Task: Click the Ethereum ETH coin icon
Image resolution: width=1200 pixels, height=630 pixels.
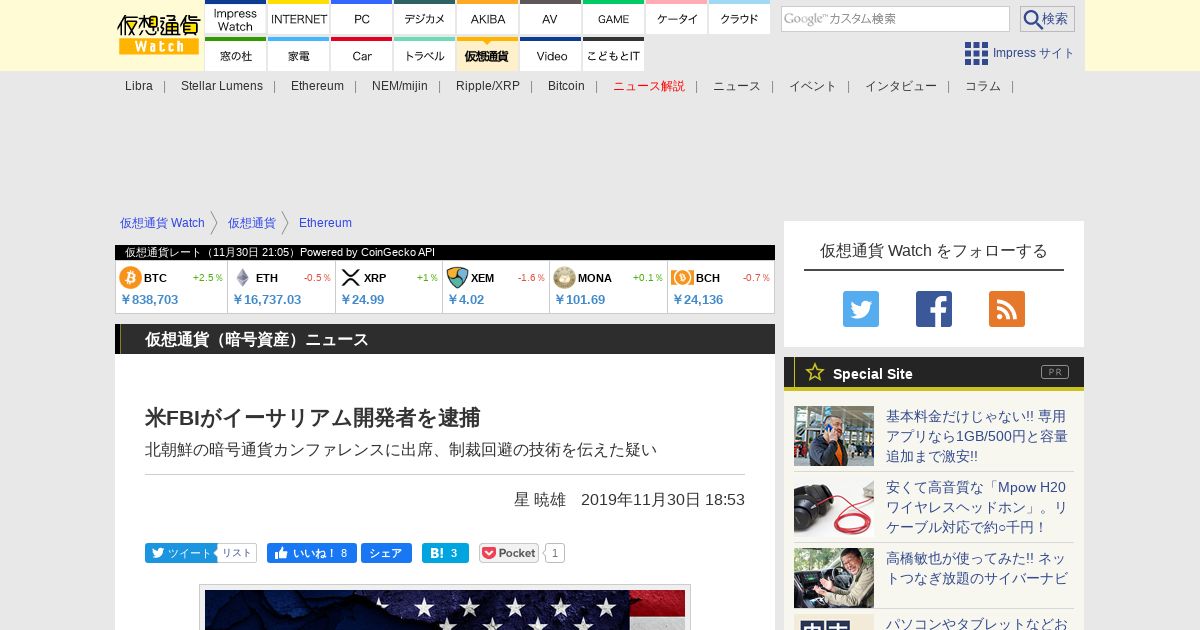Action: click(242, 277)
